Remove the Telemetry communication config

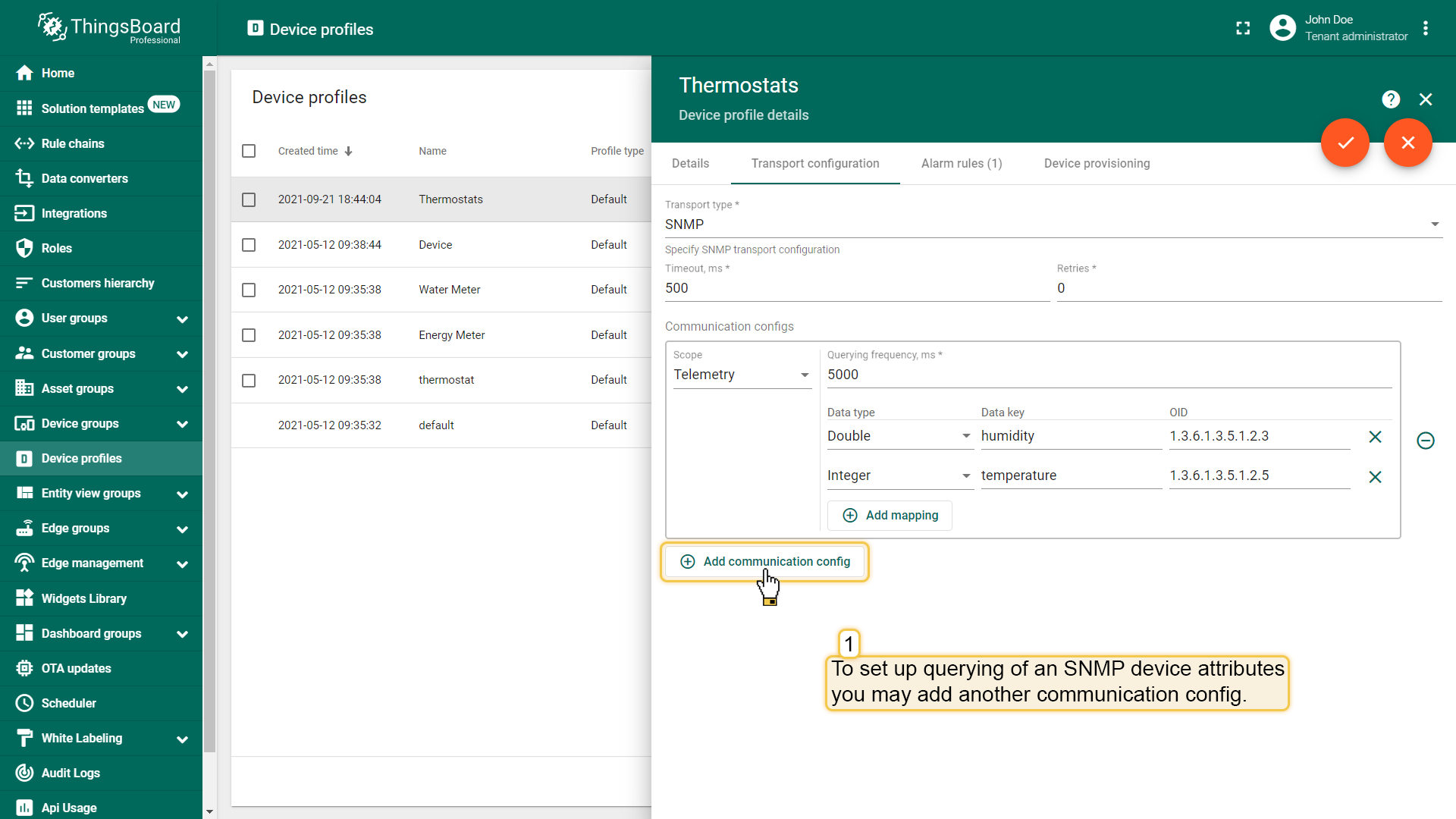tap(1425, 441)
